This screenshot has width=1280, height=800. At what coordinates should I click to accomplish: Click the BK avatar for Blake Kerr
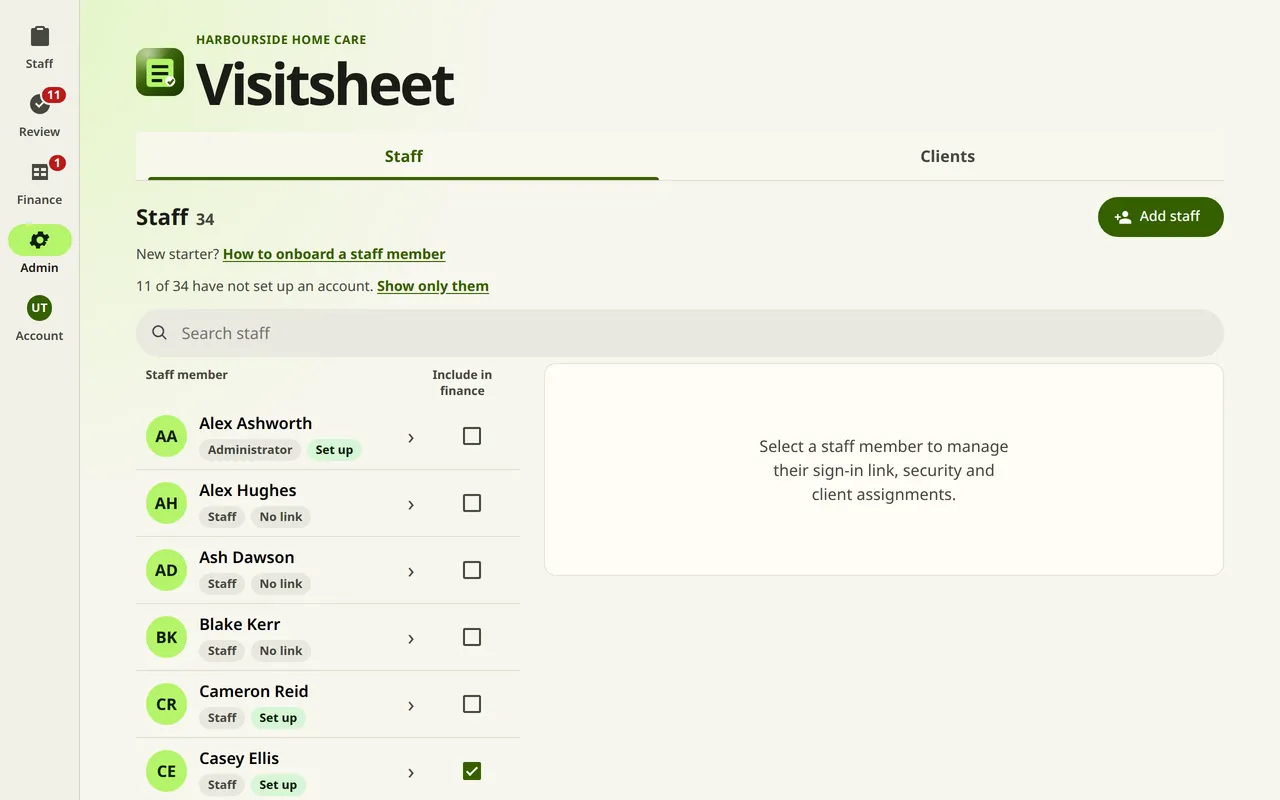(166, 637)
